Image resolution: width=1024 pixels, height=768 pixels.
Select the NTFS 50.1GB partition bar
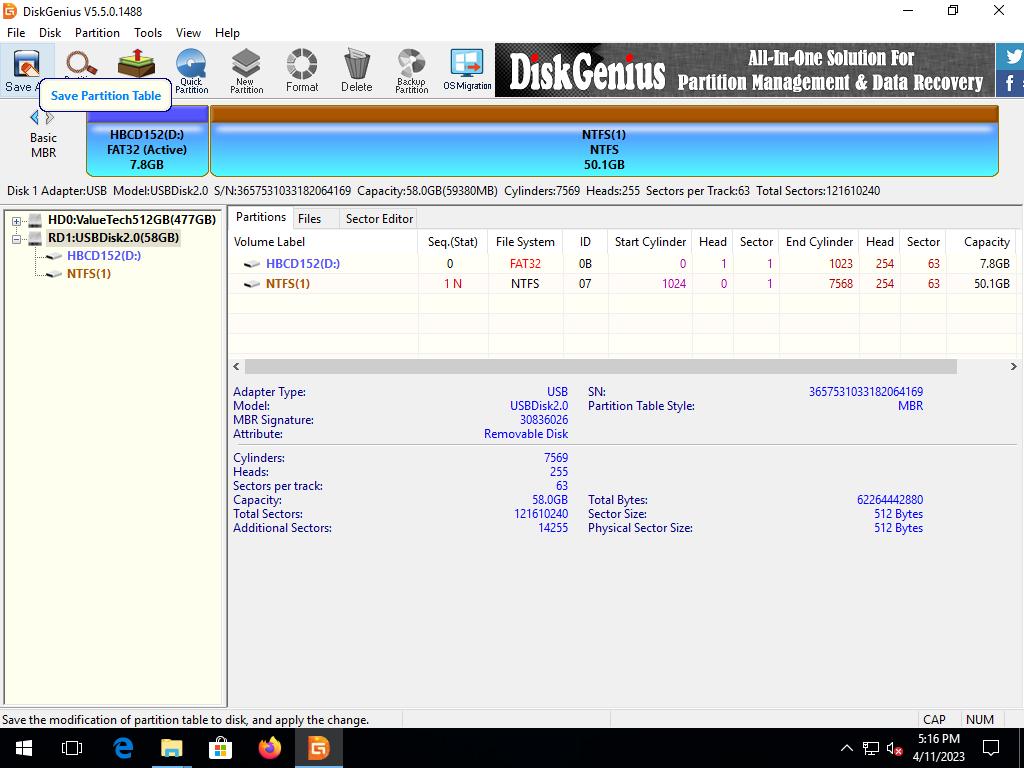(603, 149)
